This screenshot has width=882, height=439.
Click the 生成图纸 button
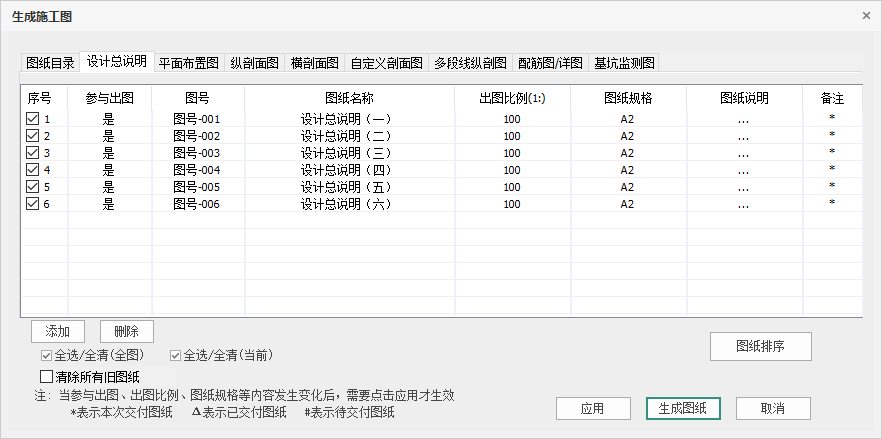[x=683, y=409]
